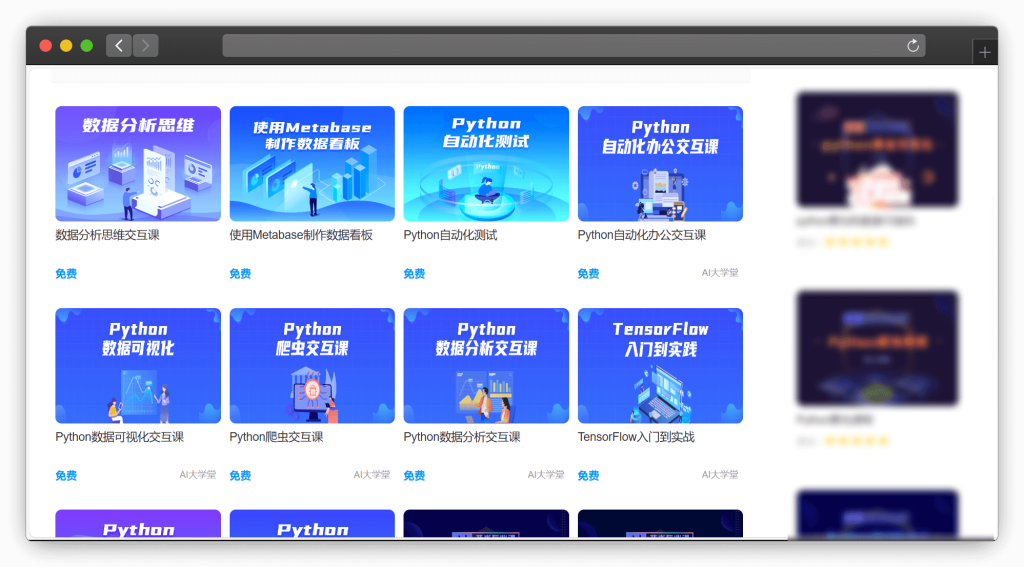Screen dimensions: 1024x567
Task: Click the Python数据分析交互课 title link
Action: [462, 437]
